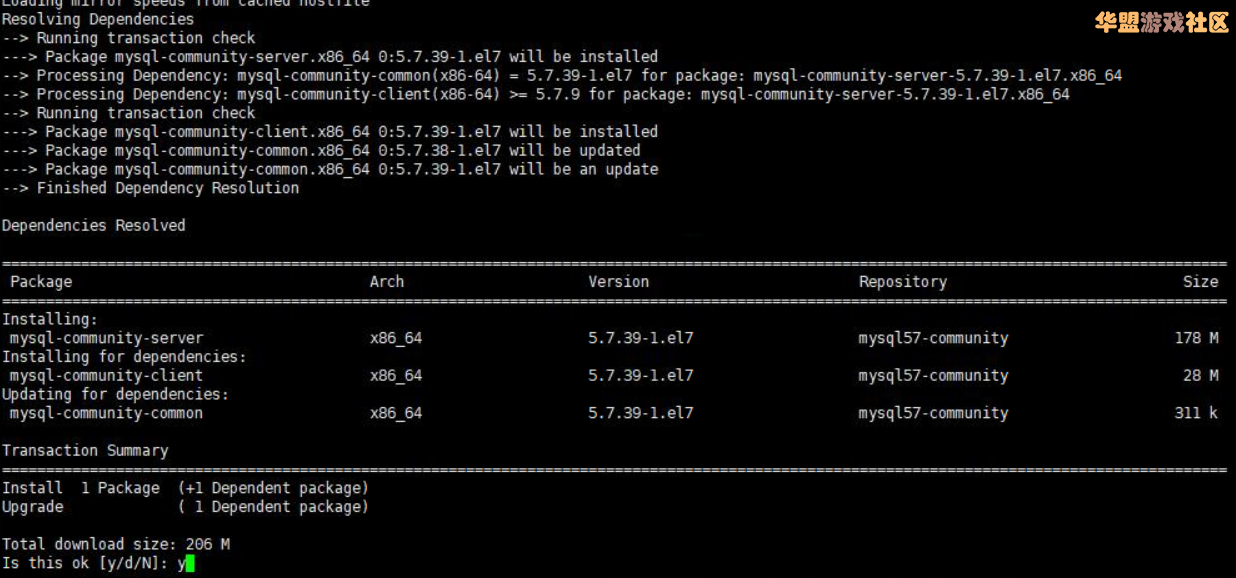The height and width of the screenshot is (578, 1236).
Task: Click the 'Is this ok [y/d/N]:' prompt
Action: click(x=86, y=563)
